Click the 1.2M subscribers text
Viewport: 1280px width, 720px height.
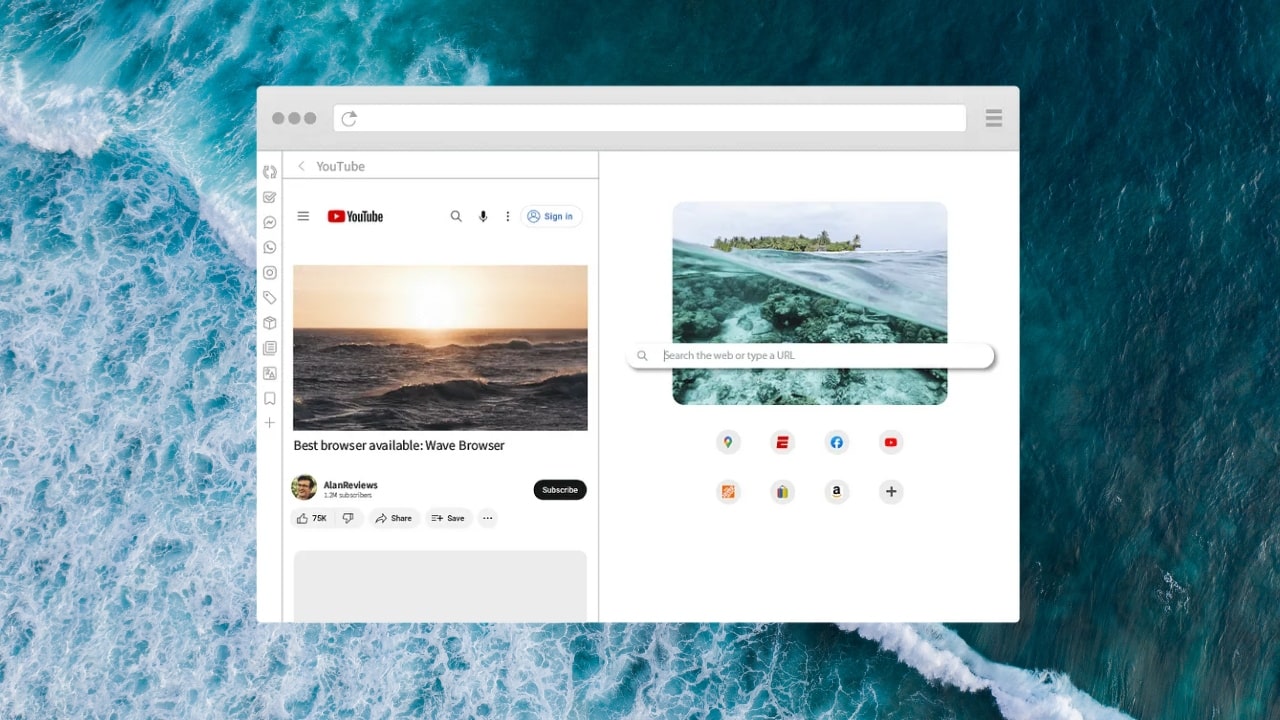tap(348, 495)
